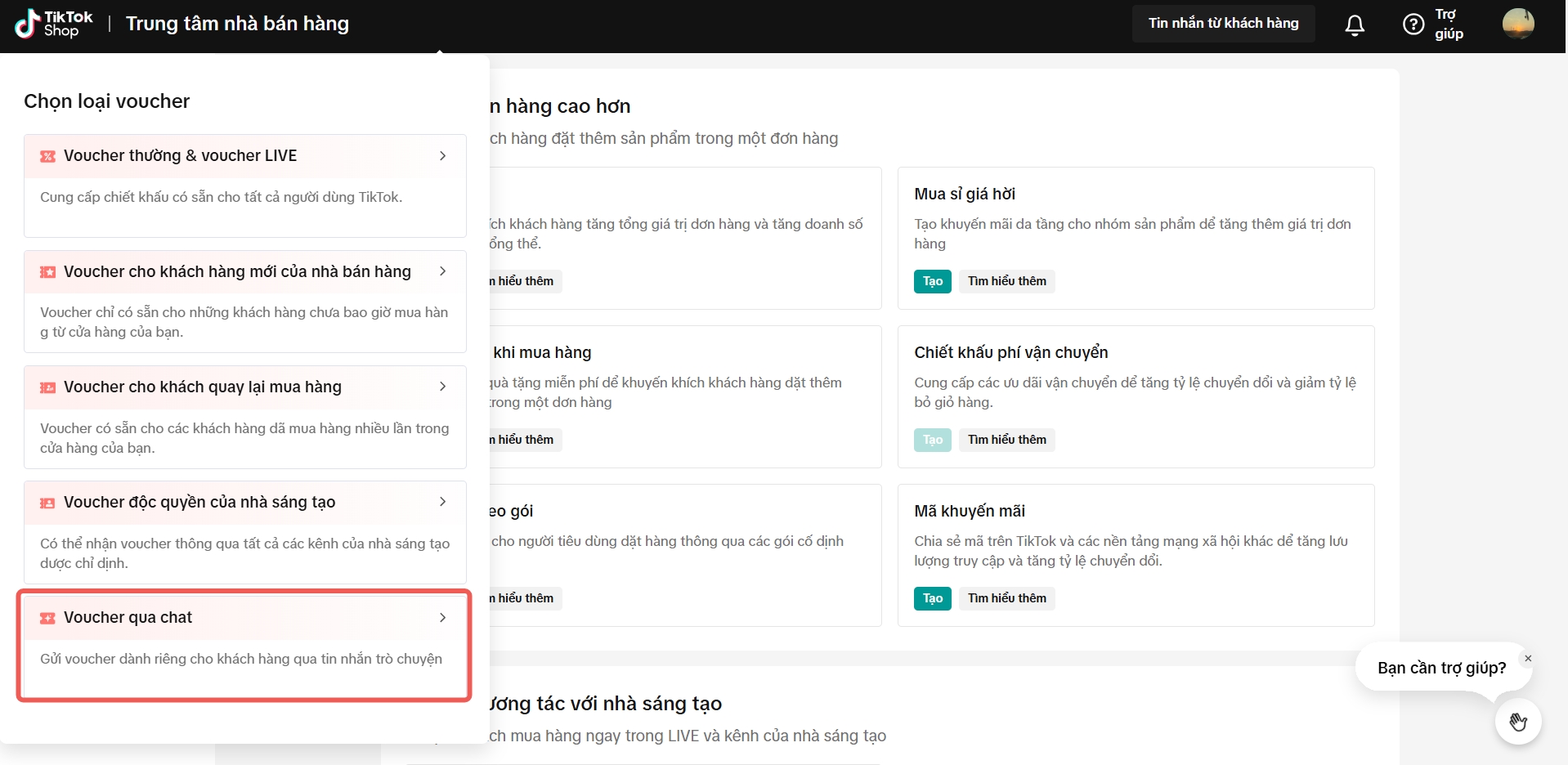Open the user profile avatar
Image resolution: width=1568 pixels, height=765 pixels.
[x=1518, y=24]
